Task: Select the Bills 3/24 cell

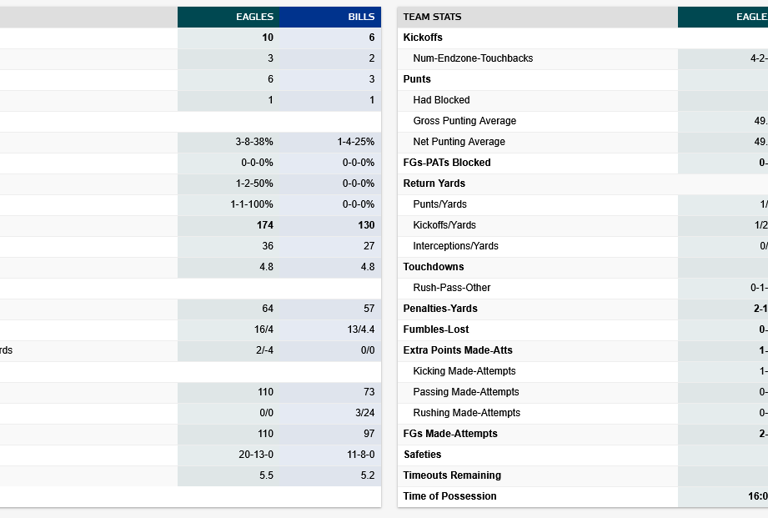Action: click(x=361, y=413)
